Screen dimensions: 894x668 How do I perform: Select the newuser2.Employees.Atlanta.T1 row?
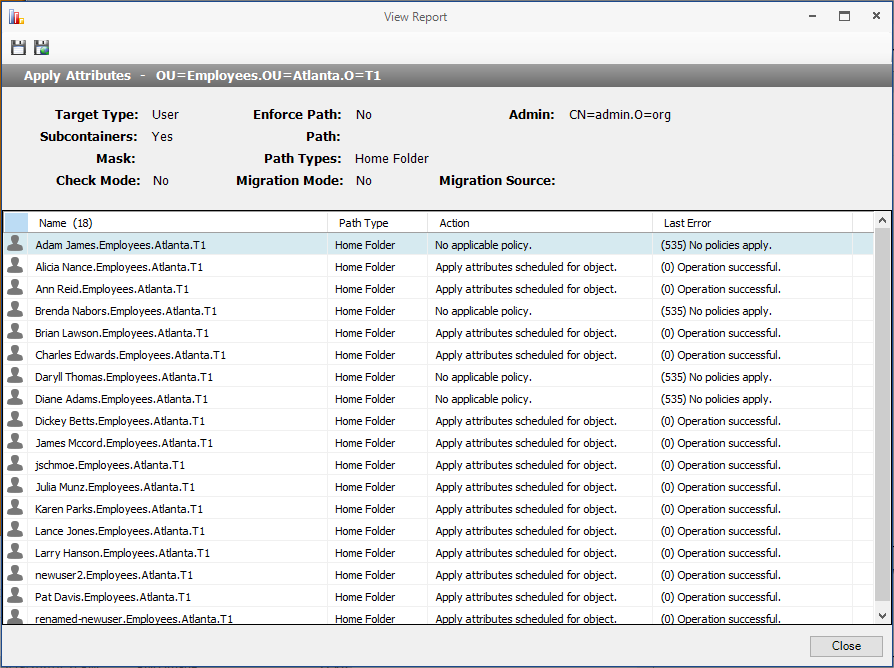[x=114, y=575]
